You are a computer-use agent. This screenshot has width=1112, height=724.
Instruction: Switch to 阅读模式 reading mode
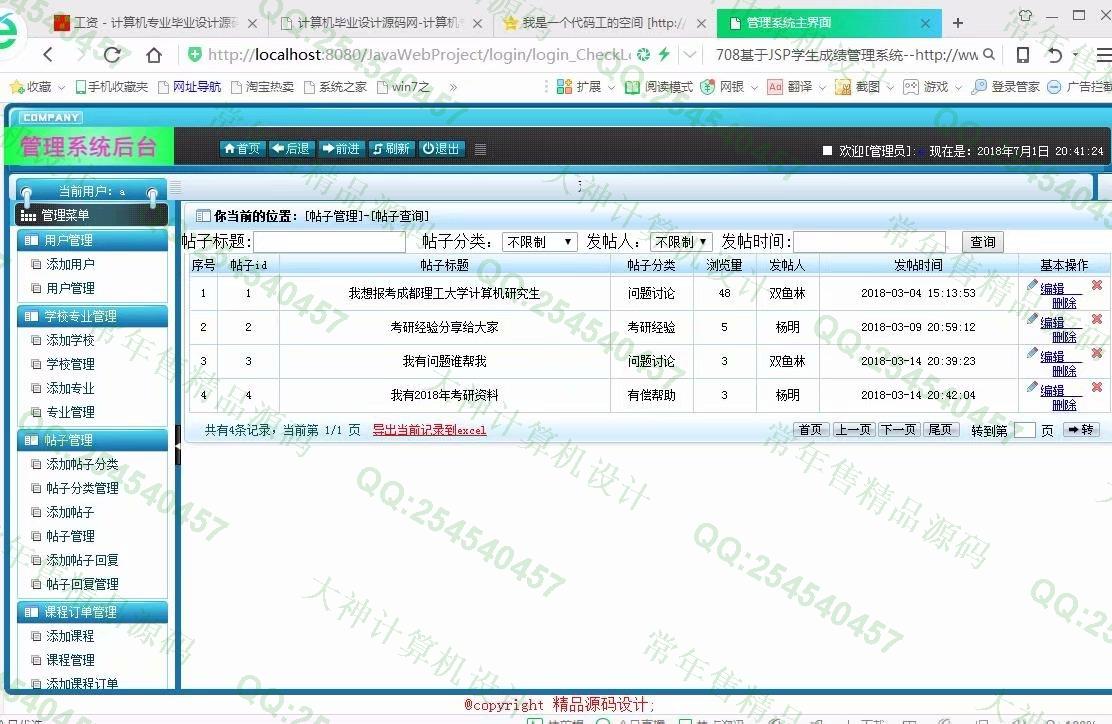coord(659,87)
